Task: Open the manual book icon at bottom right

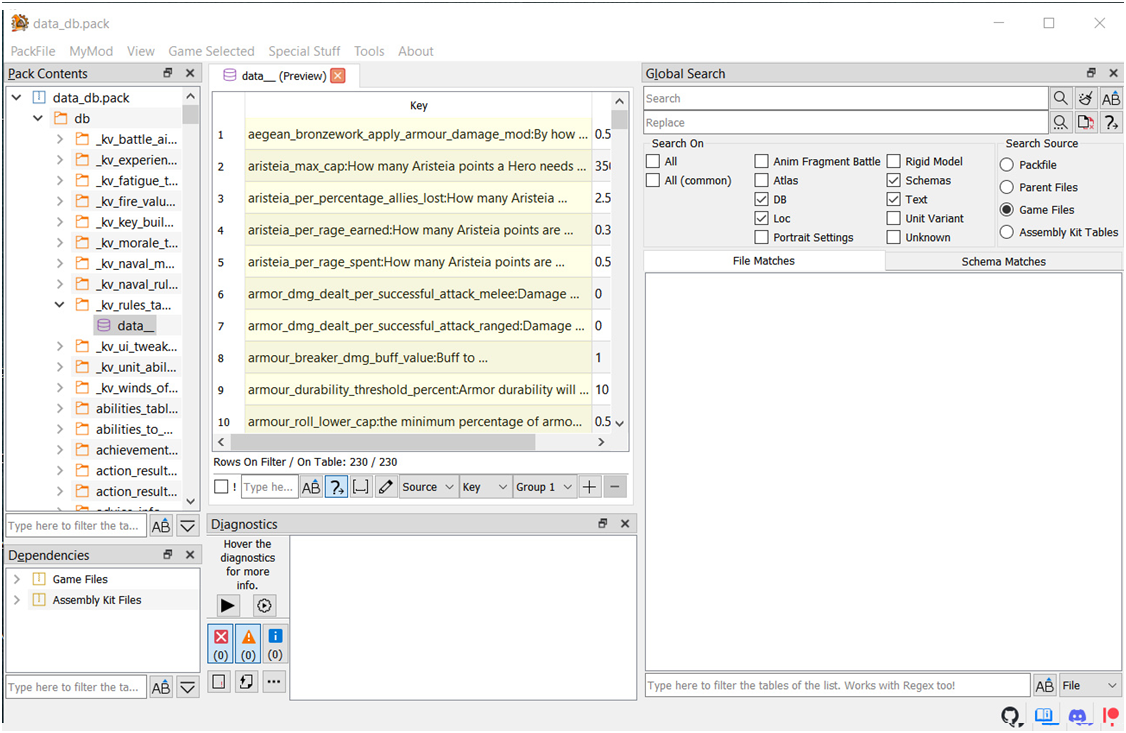Action: 1044,716
